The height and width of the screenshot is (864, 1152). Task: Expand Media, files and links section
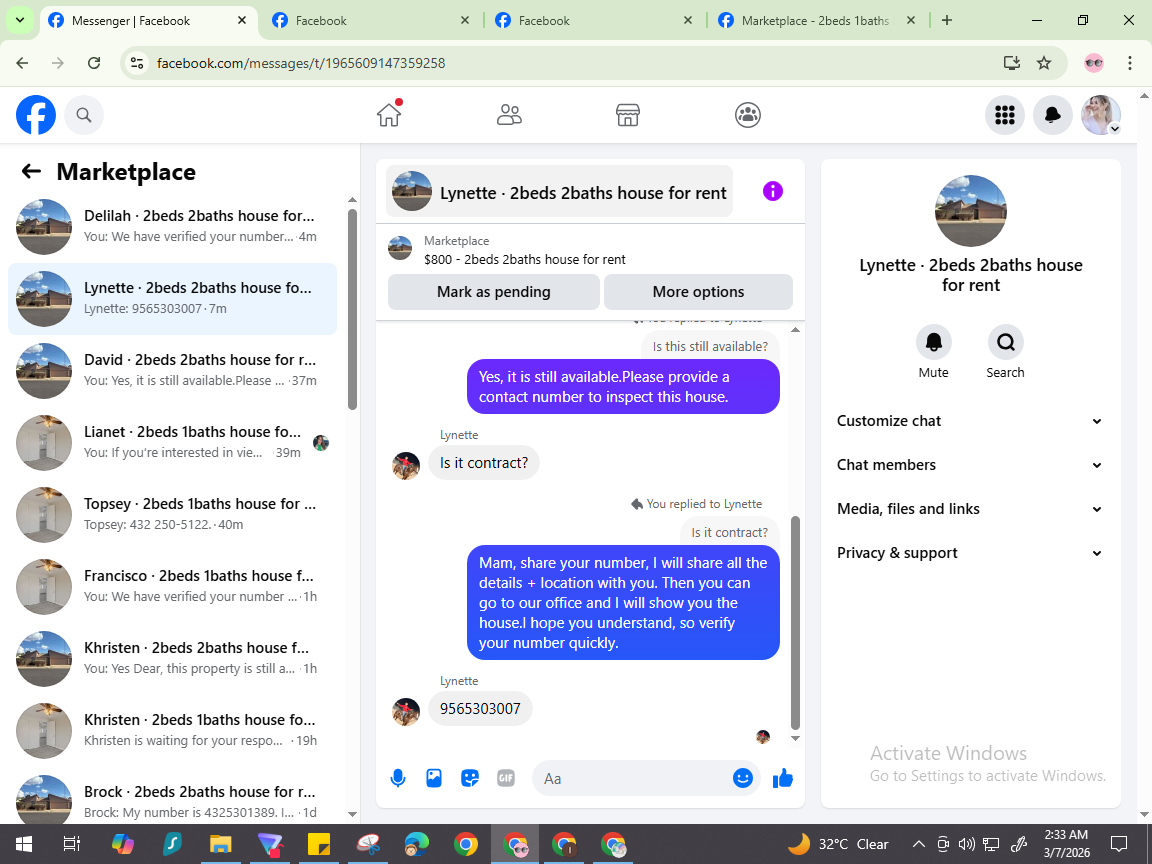pyautogui.click(x=970, y=509)
